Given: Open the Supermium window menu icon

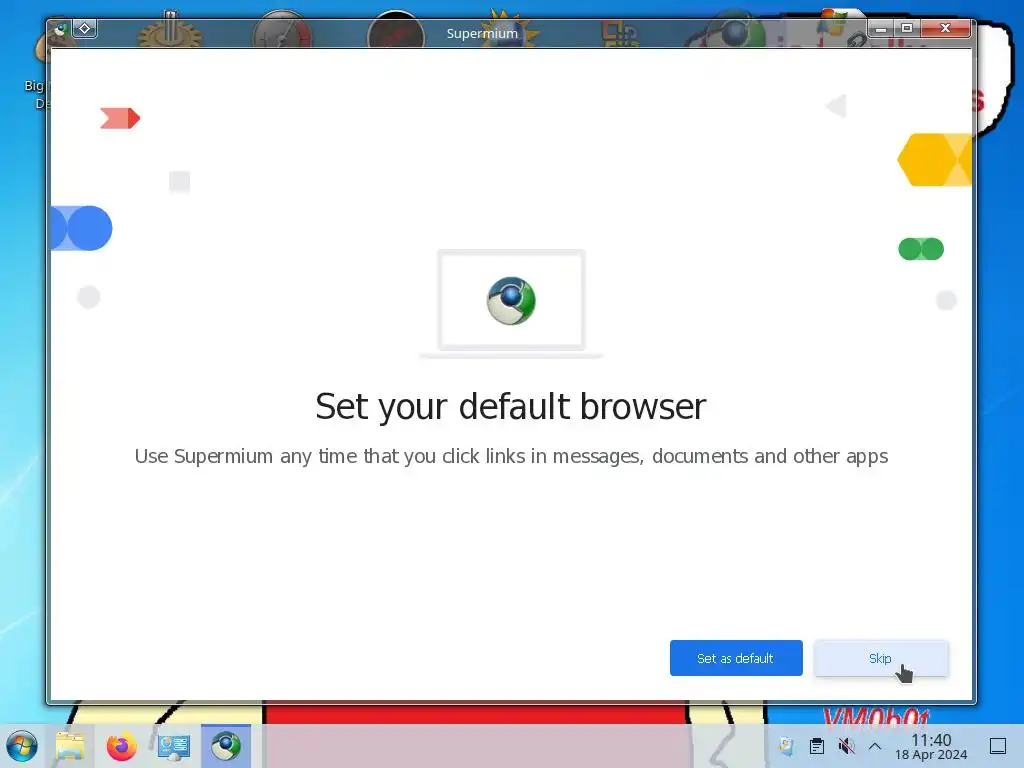Looking at the screenshot, I should click(x=61, y=29).
